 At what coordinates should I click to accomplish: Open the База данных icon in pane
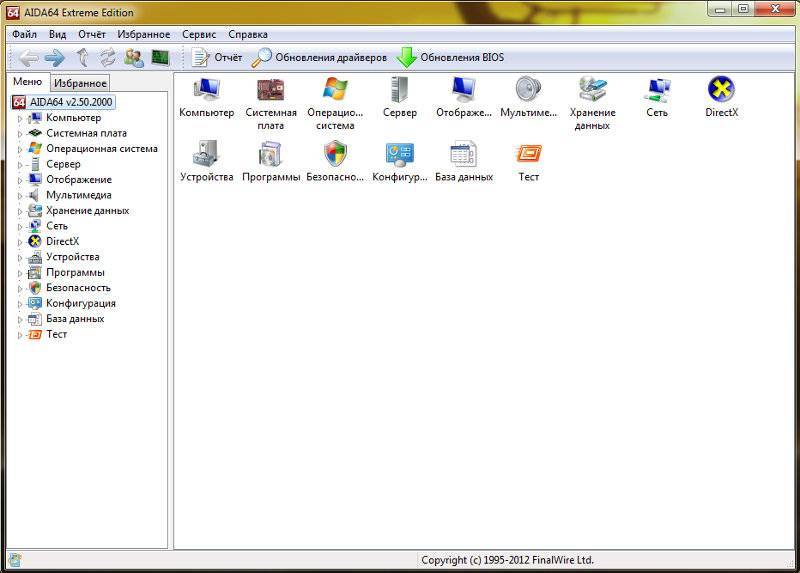pyautogui.click(x=464, y=154)
